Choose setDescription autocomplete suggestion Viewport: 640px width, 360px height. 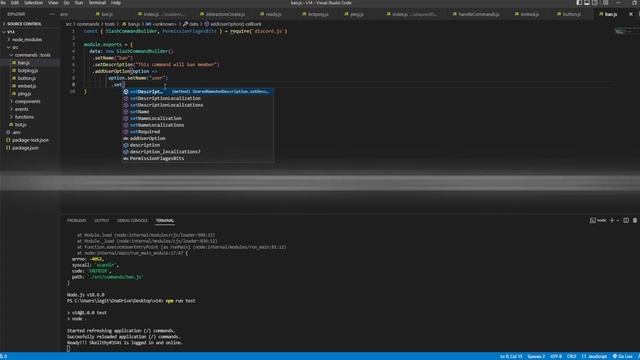[x=198, y=91]
